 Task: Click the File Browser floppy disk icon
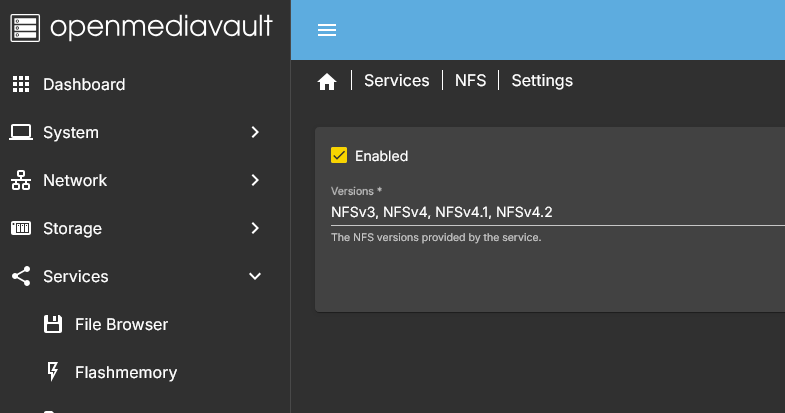pyautogui.click(x=53, y=324)
